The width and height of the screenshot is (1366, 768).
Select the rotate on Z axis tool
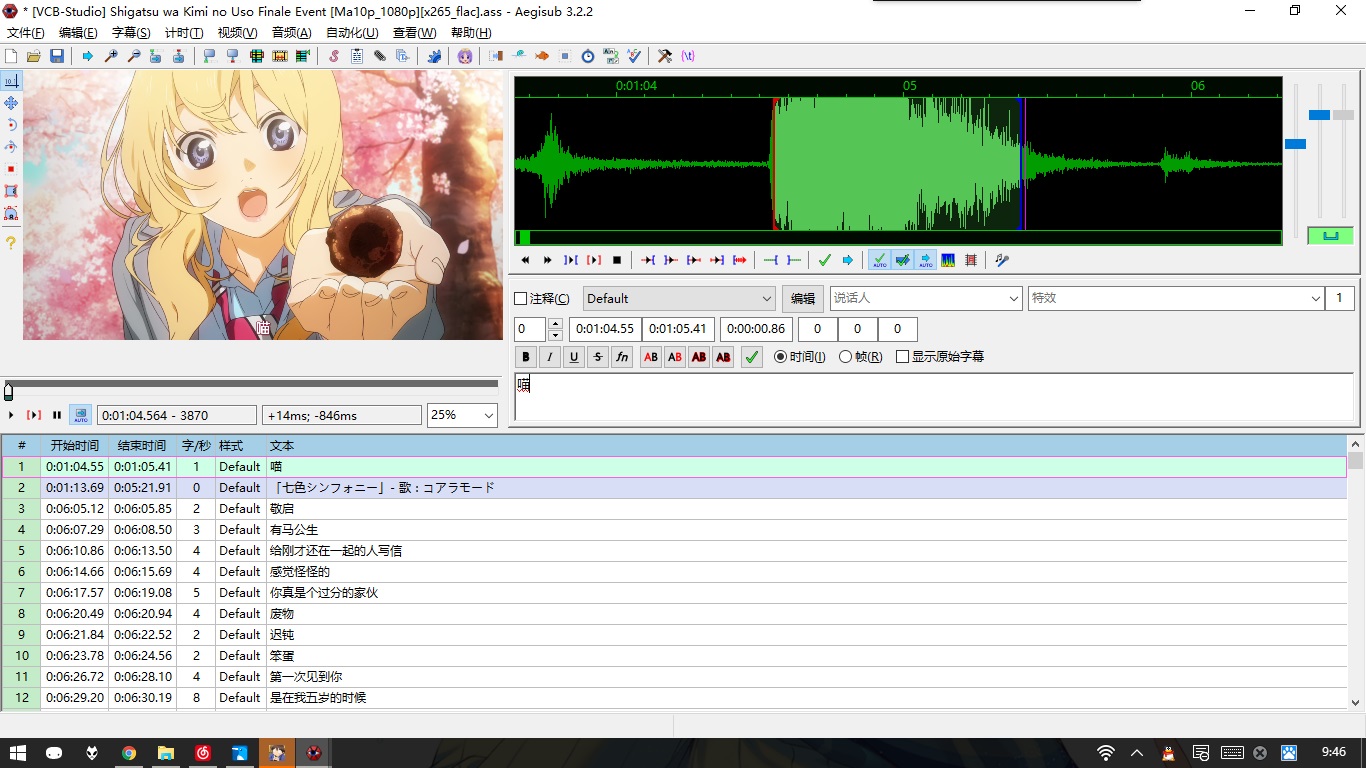[x=11, y=125]
